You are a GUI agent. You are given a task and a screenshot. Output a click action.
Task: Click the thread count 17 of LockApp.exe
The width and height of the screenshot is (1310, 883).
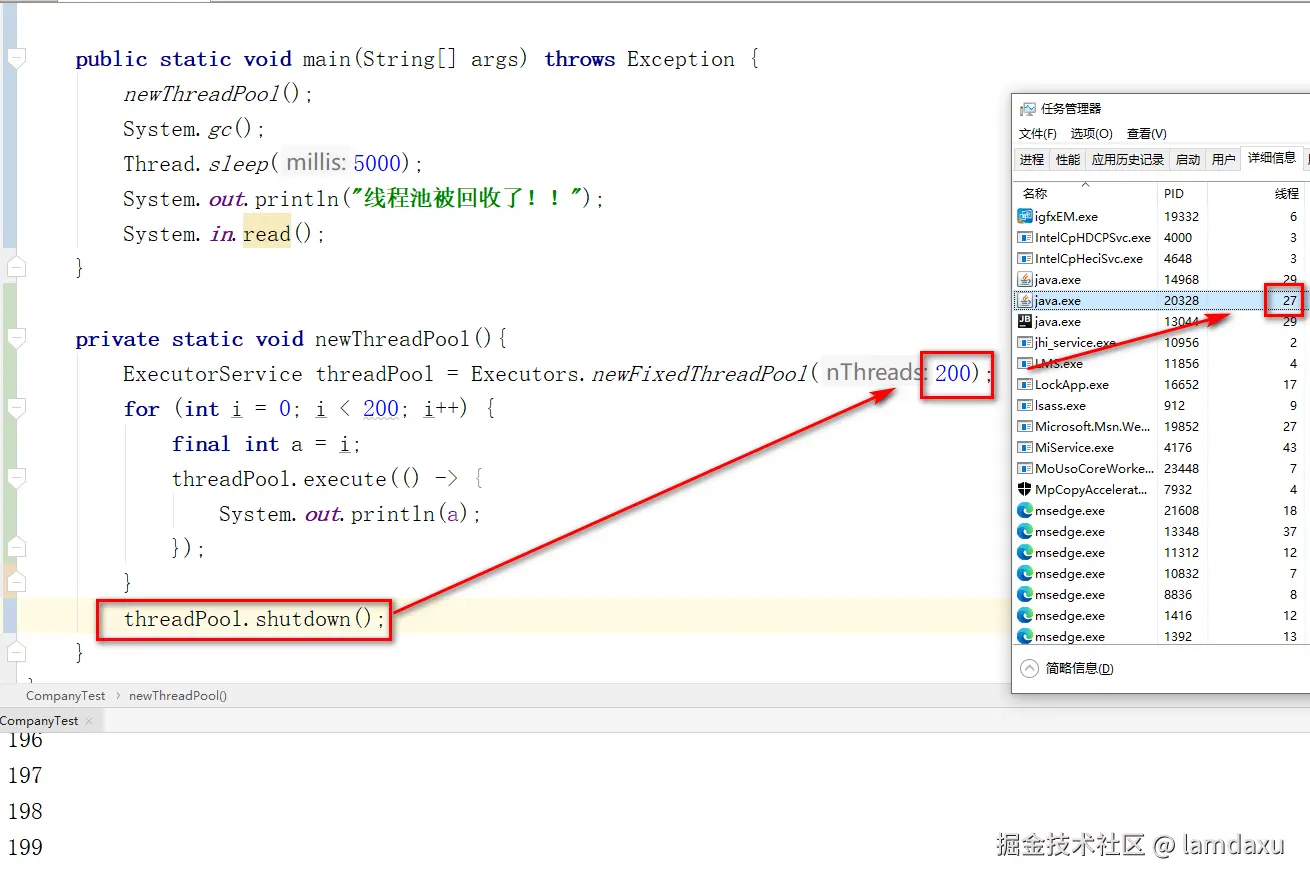coord(1290,384)
